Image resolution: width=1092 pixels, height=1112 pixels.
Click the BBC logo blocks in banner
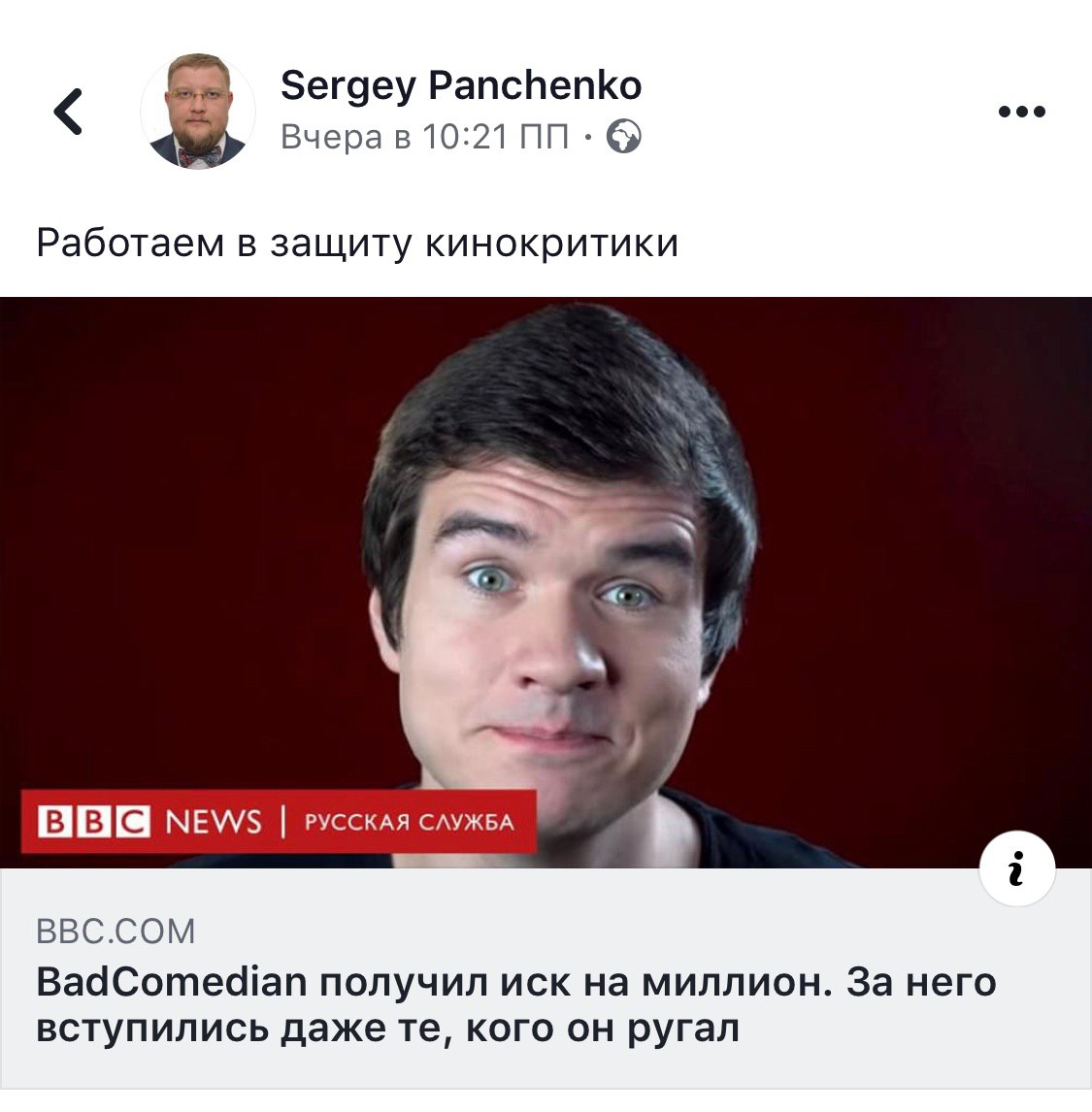93,822
